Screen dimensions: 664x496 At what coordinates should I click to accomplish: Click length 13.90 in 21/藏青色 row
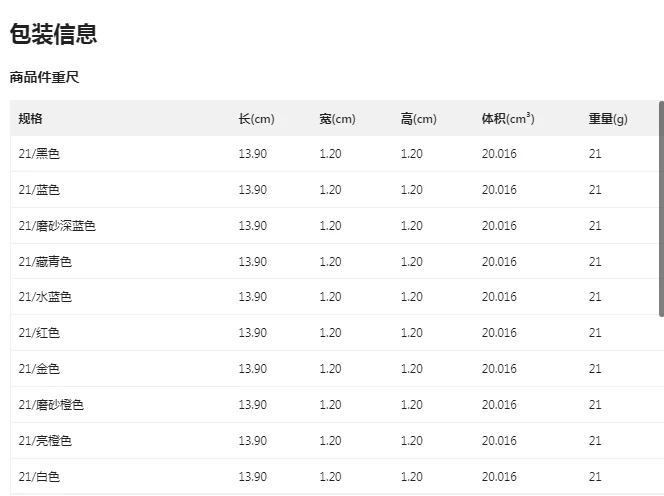(253, 262)
